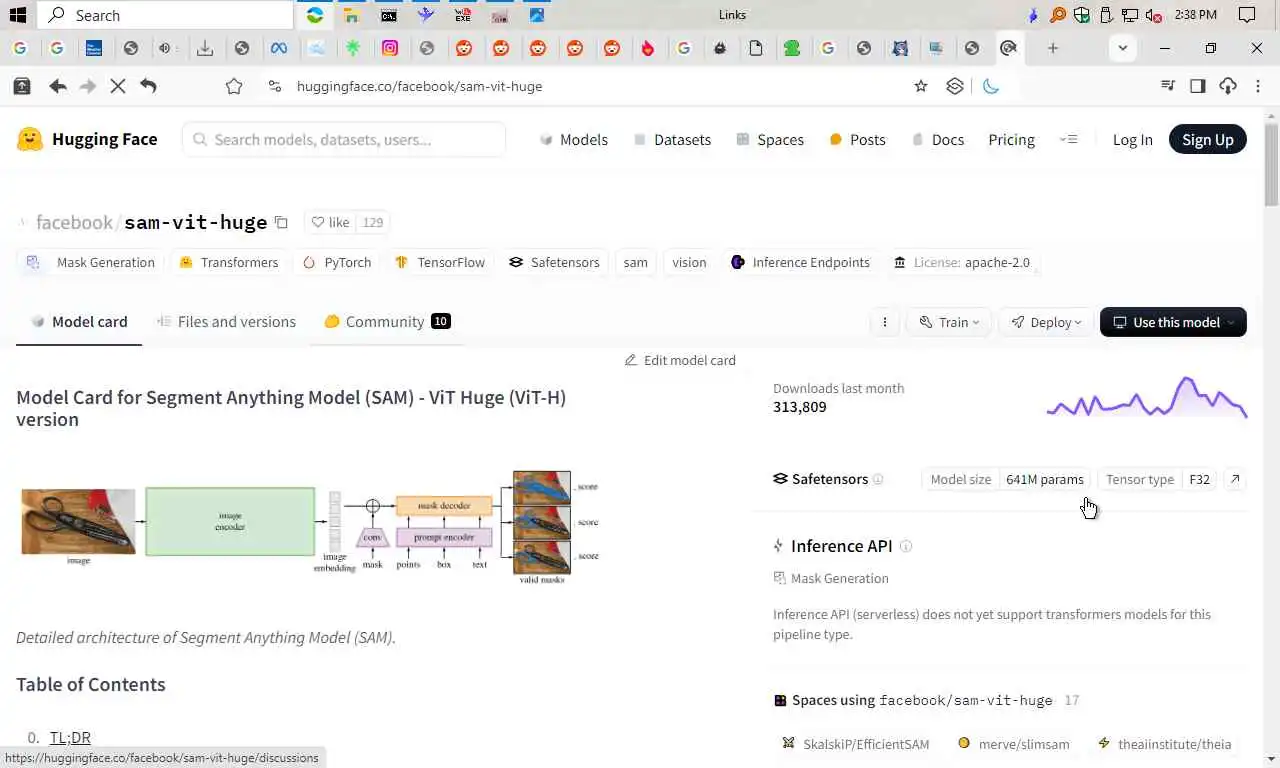
Task: Click the downloads last month chart
Action: pos(1147,397)
